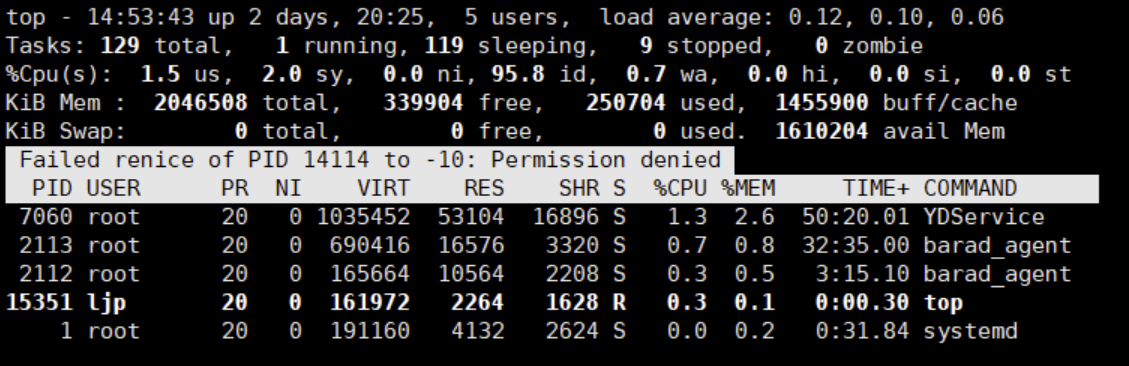Click the ljp user name

pos(107,303)
